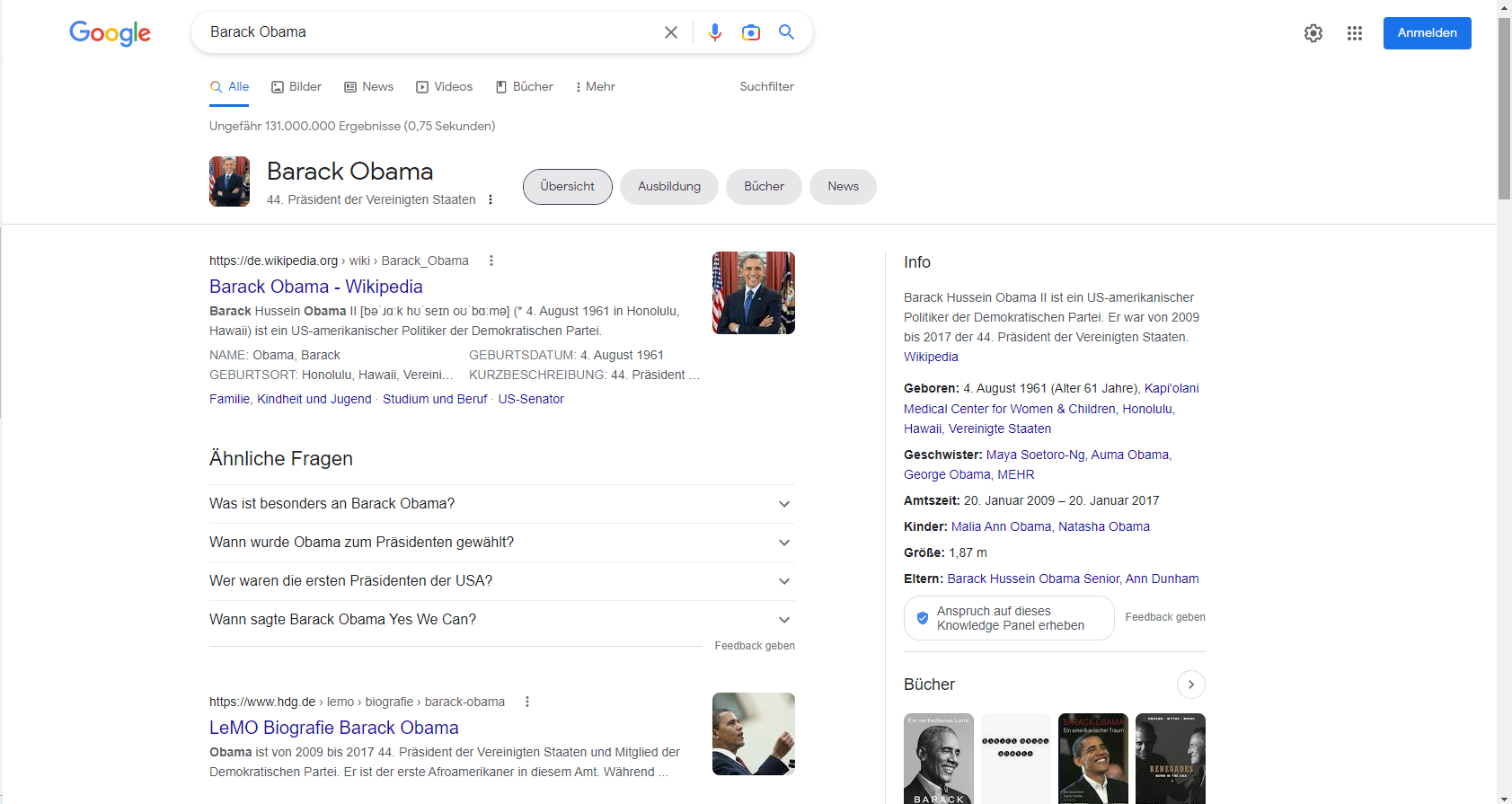Open the settings gear icon

coord(1313,33)
